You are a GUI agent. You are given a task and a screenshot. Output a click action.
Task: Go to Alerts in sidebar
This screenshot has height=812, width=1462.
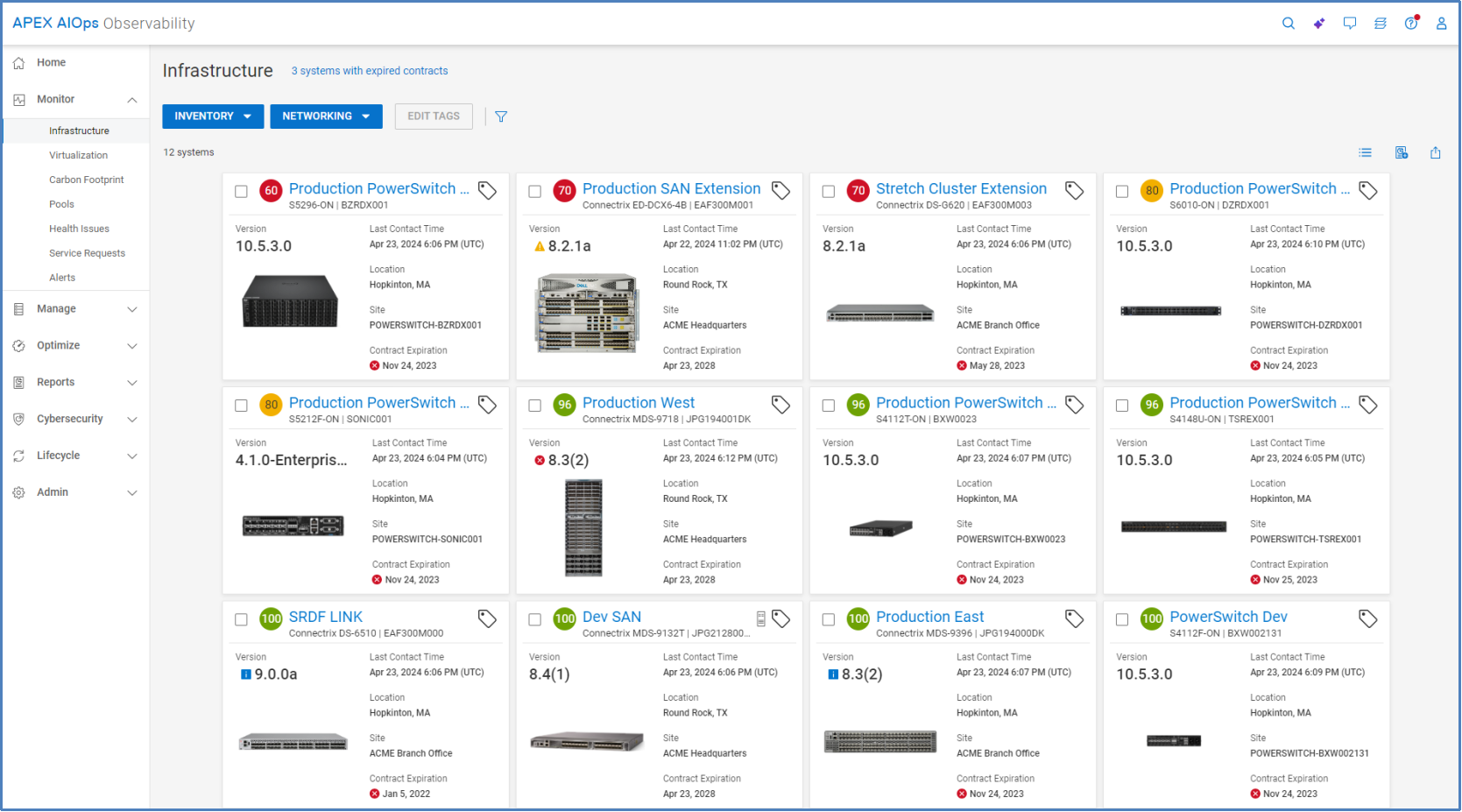62,278
